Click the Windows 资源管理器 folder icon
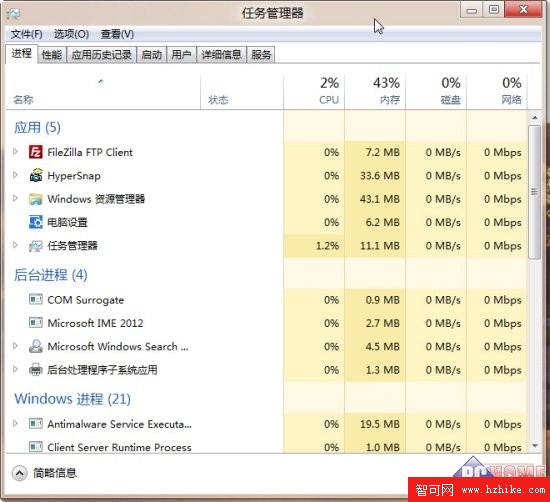This screenshot has width=550, height=502. pos(35,199)
